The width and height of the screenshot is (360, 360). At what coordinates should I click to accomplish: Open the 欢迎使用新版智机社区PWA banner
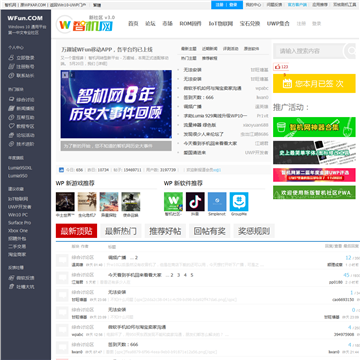coord(314,193)
